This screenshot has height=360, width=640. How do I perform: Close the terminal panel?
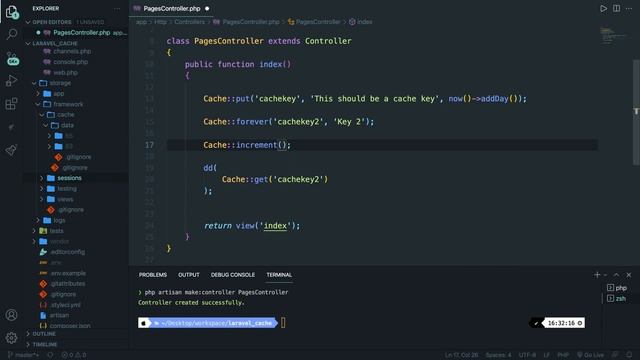[x=629, y=275]
